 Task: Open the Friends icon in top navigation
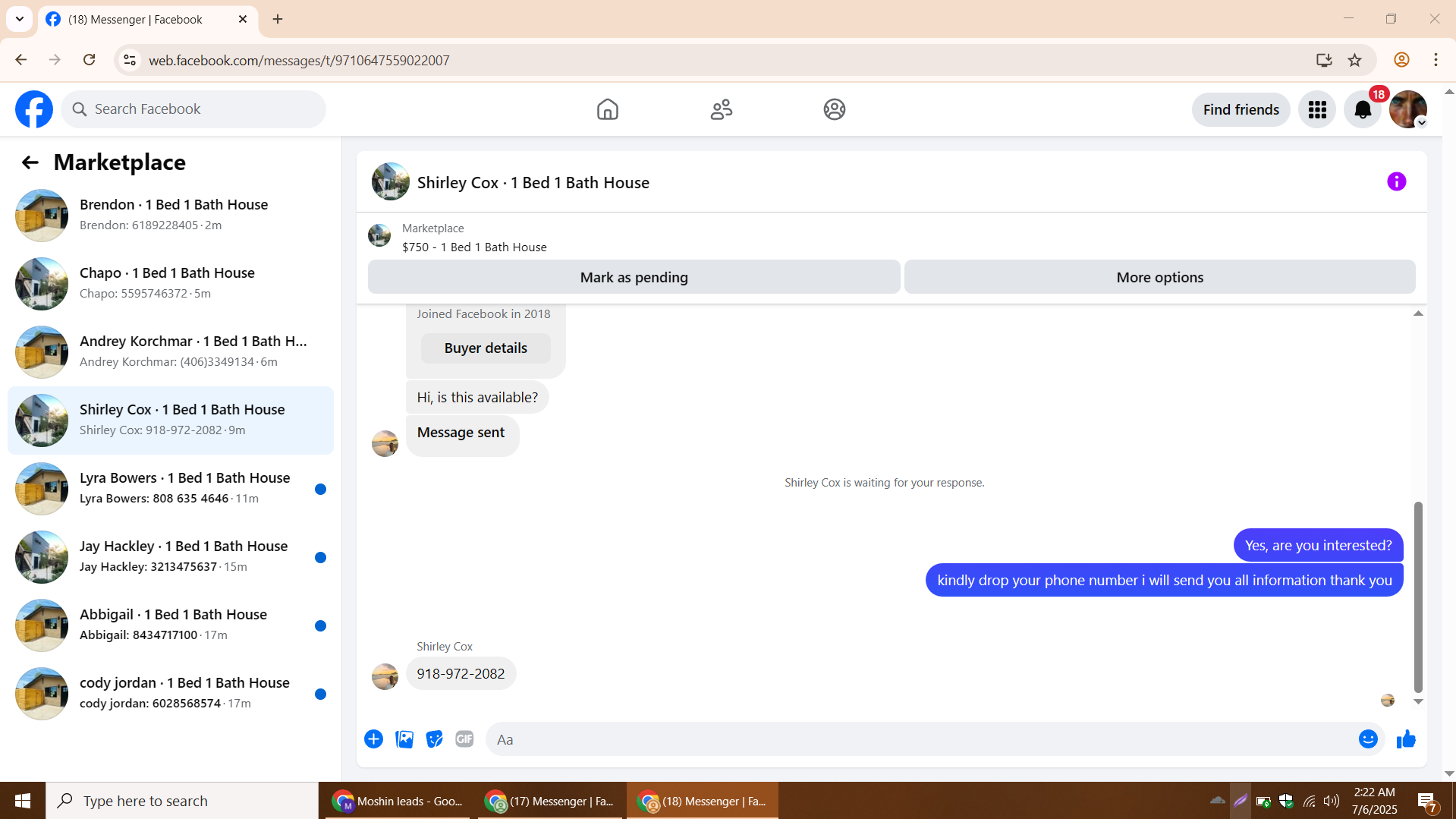(721, 109)
